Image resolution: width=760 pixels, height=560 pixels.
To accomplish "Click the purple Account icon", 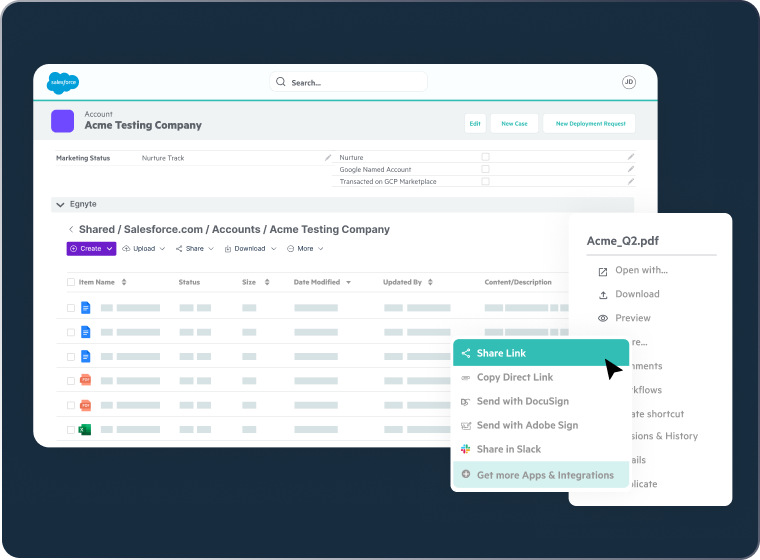I will [63, 121].
